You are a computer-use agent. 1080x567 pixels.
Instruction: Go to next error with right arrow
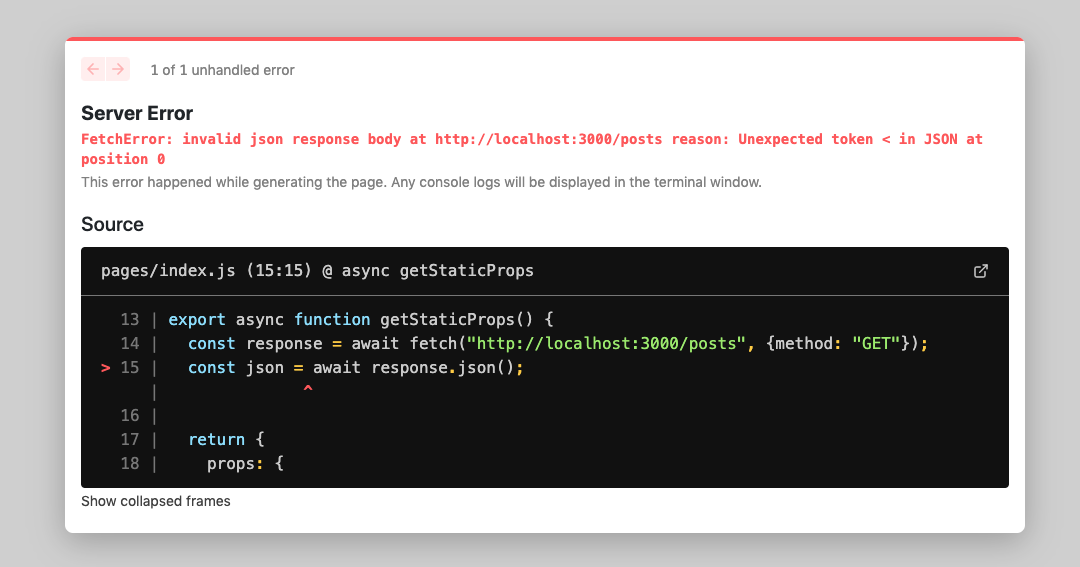point(118,69)
